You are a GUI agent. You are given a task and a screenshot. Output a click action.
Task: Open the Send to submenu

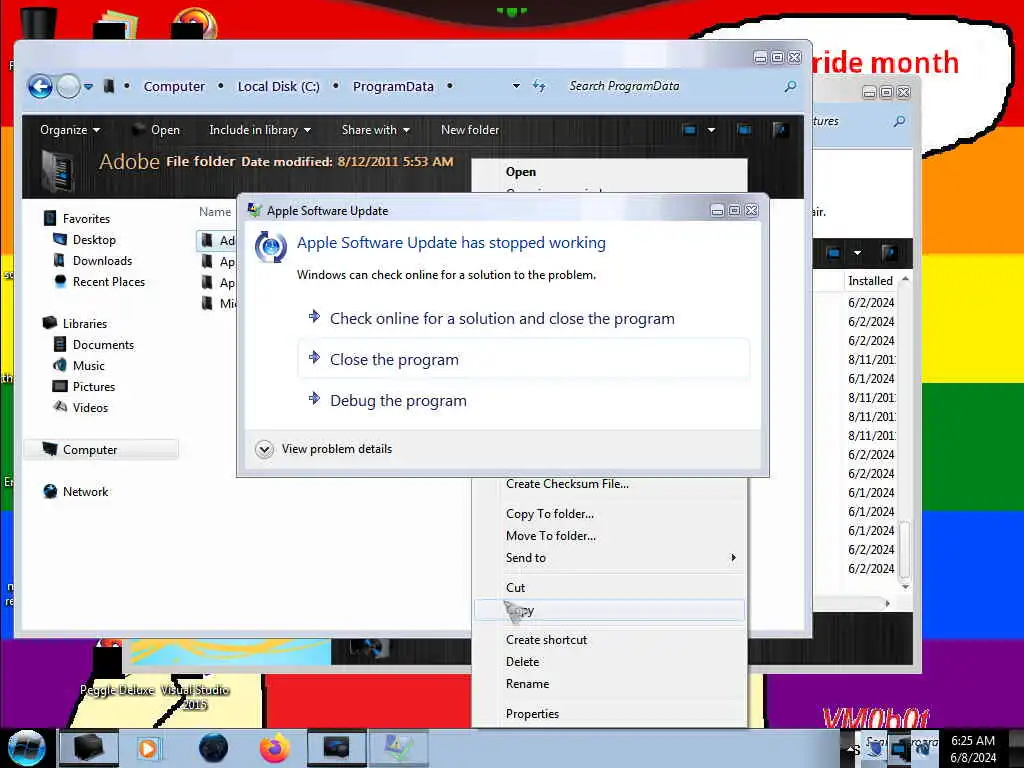pos(609,558)
